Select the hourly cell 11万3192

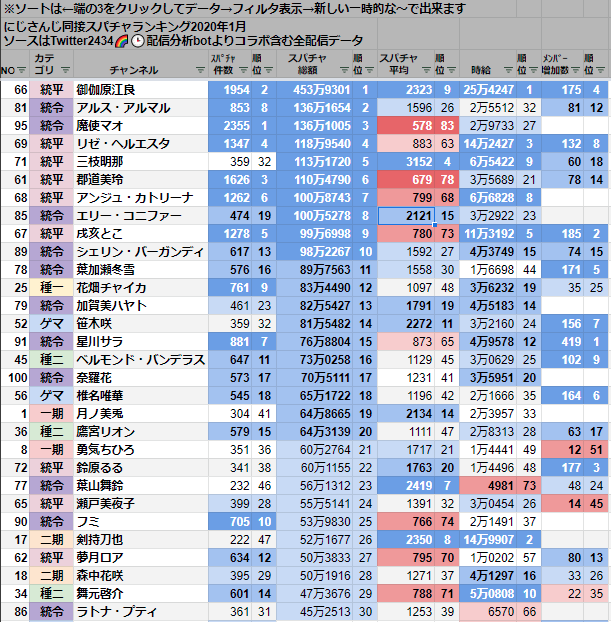(x=488, y=234)
